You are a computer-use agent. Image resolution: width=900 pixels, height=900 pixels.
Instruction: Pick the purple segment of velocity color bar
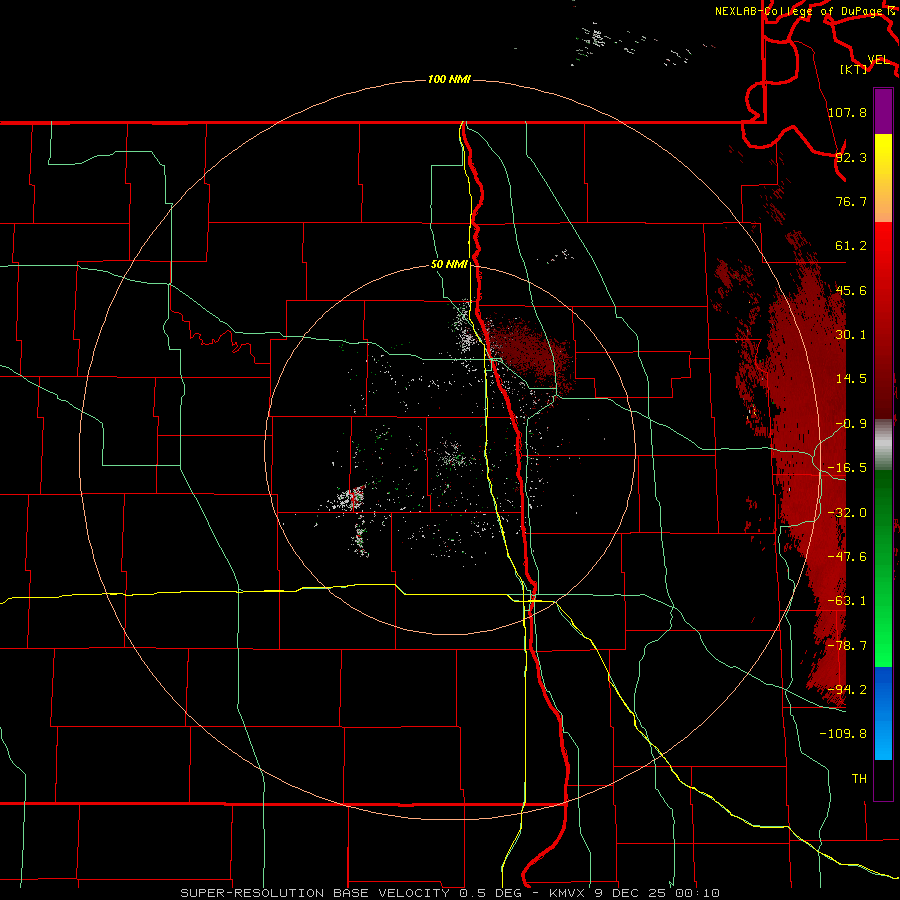[883, 111]
